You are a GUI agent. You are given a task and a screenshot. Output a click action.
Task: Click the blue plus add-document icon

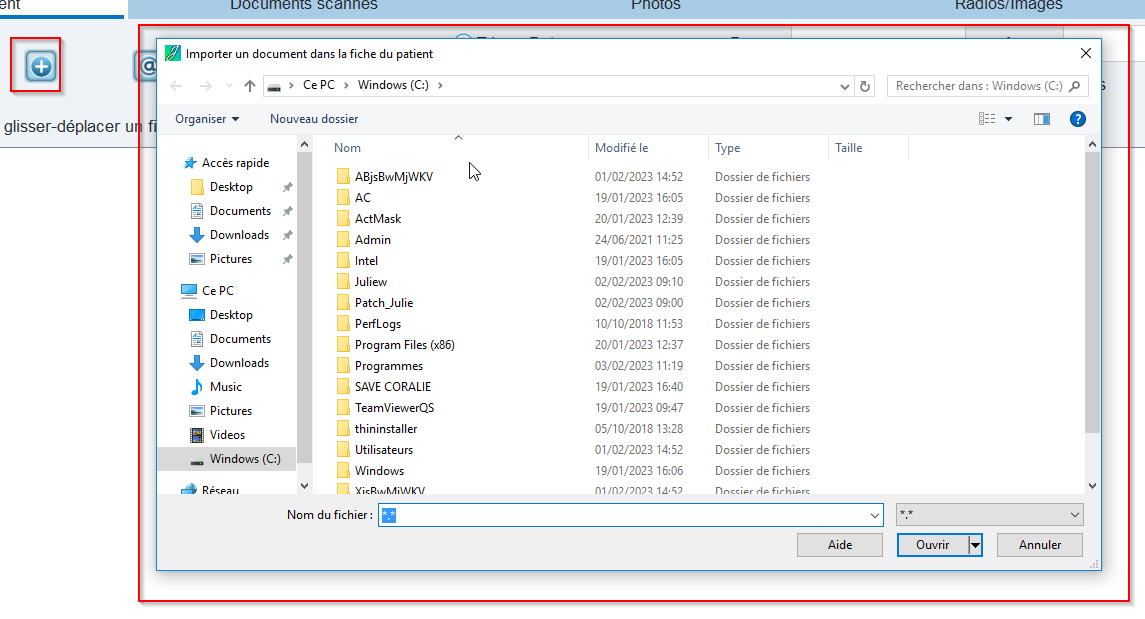41,66
